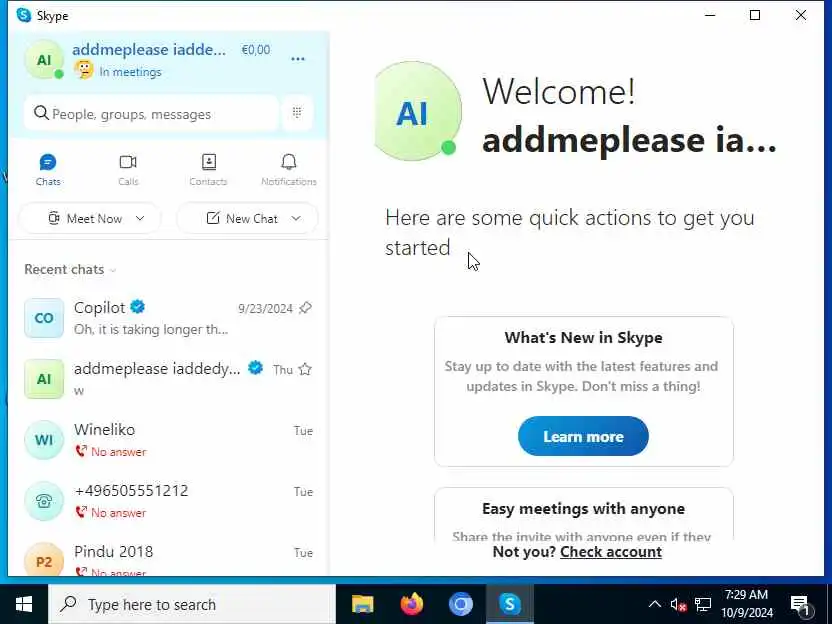The image size is (832, 624).
Task: Click the In meetings mood emoji
Action: point(84,70)
